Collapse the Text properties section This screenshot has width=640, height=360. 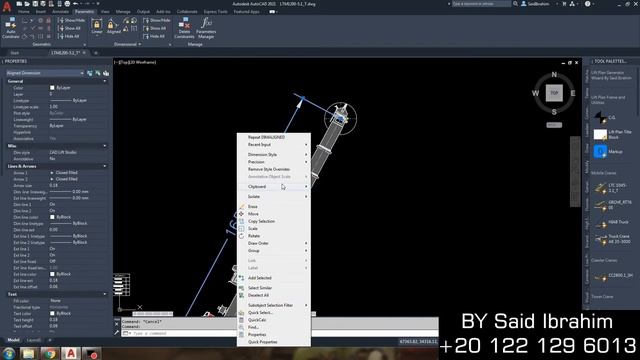[x=105, y=294]
